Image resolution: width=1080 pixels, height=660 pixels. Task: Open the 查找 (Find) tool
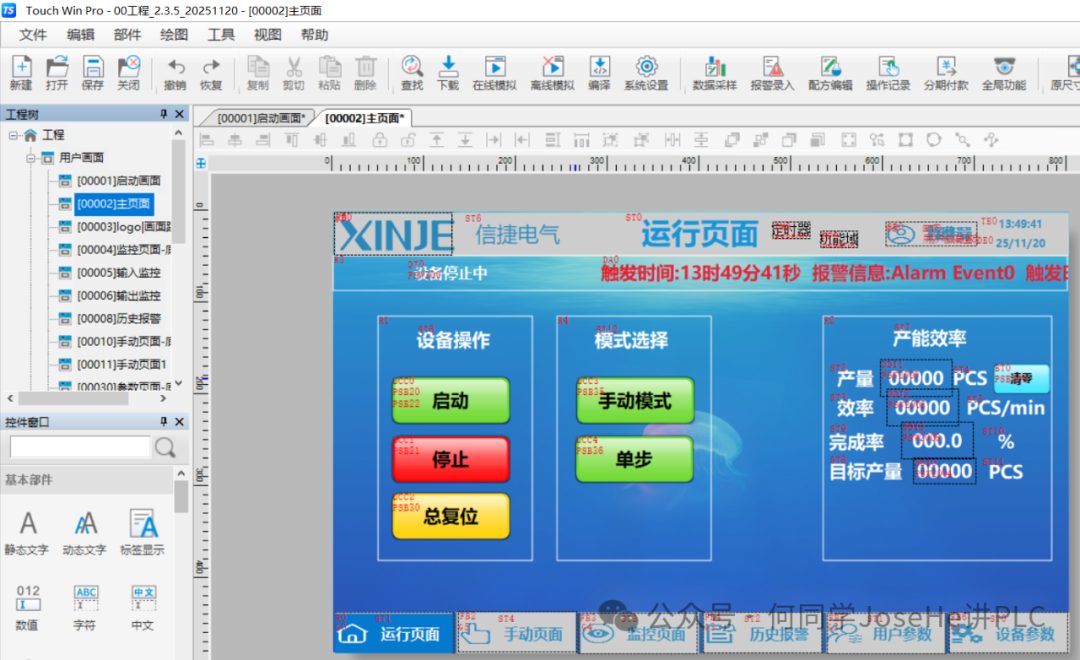click(x=412, y=73)
